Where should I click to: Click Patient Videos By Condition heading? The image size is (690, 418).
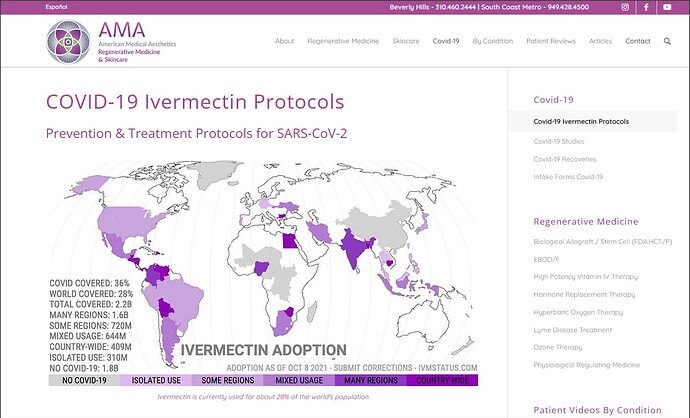[597, 410]
